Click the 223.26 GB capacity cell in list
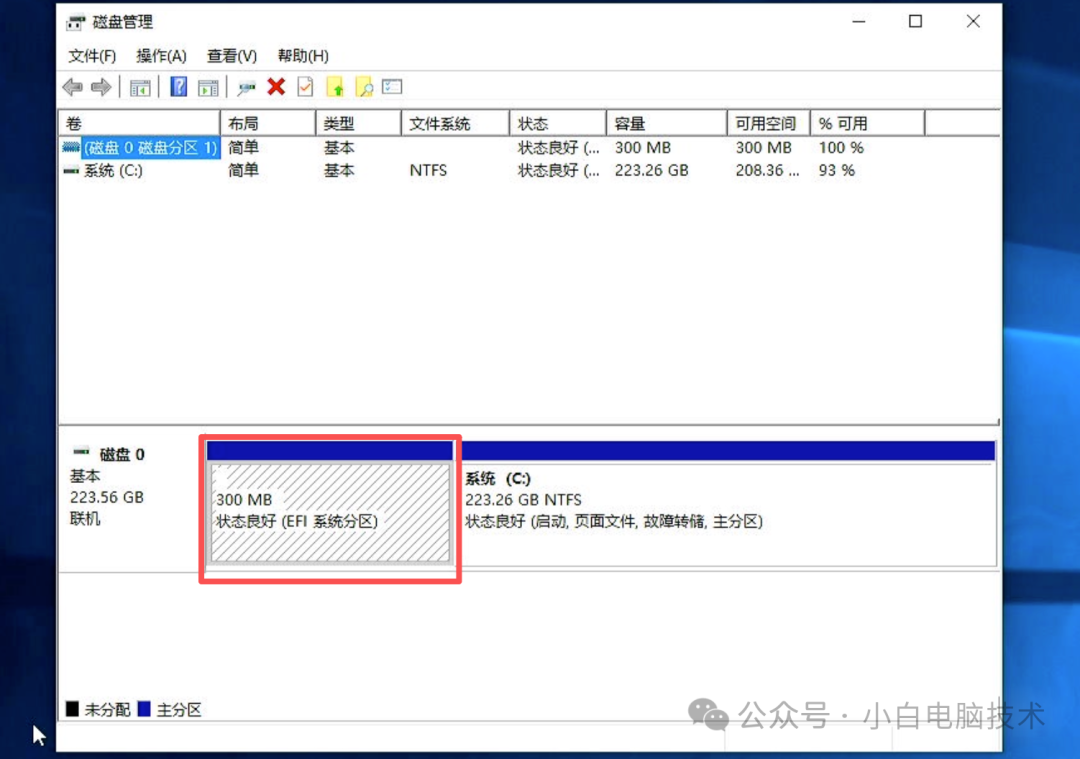 652,170
